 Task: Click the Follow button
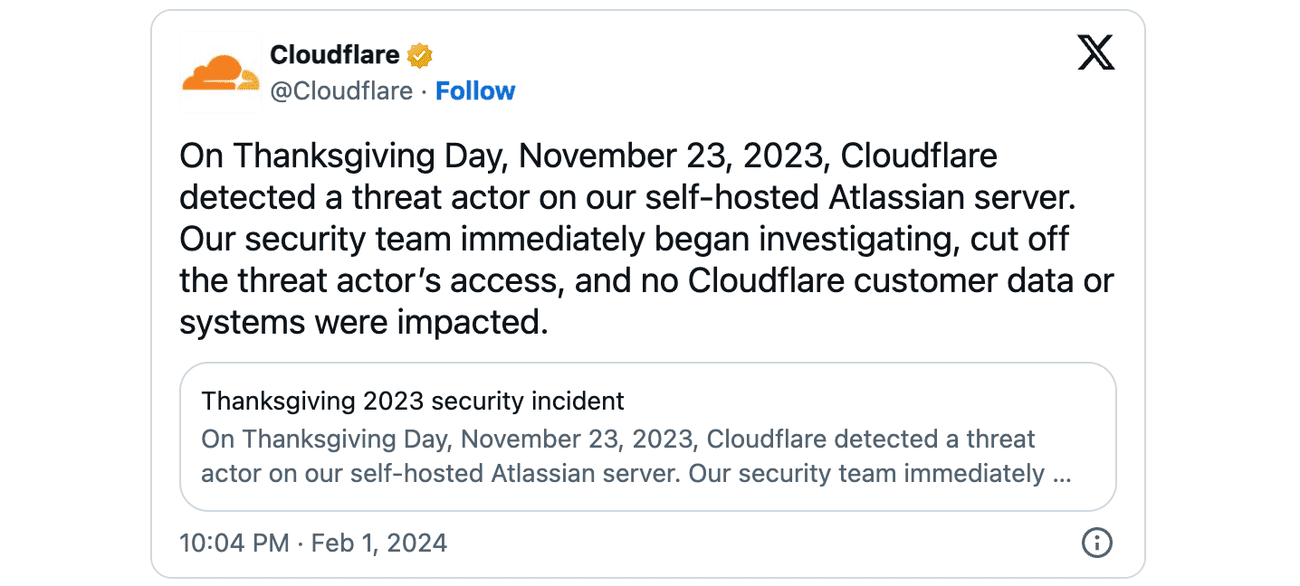click(x=475, y=90)
